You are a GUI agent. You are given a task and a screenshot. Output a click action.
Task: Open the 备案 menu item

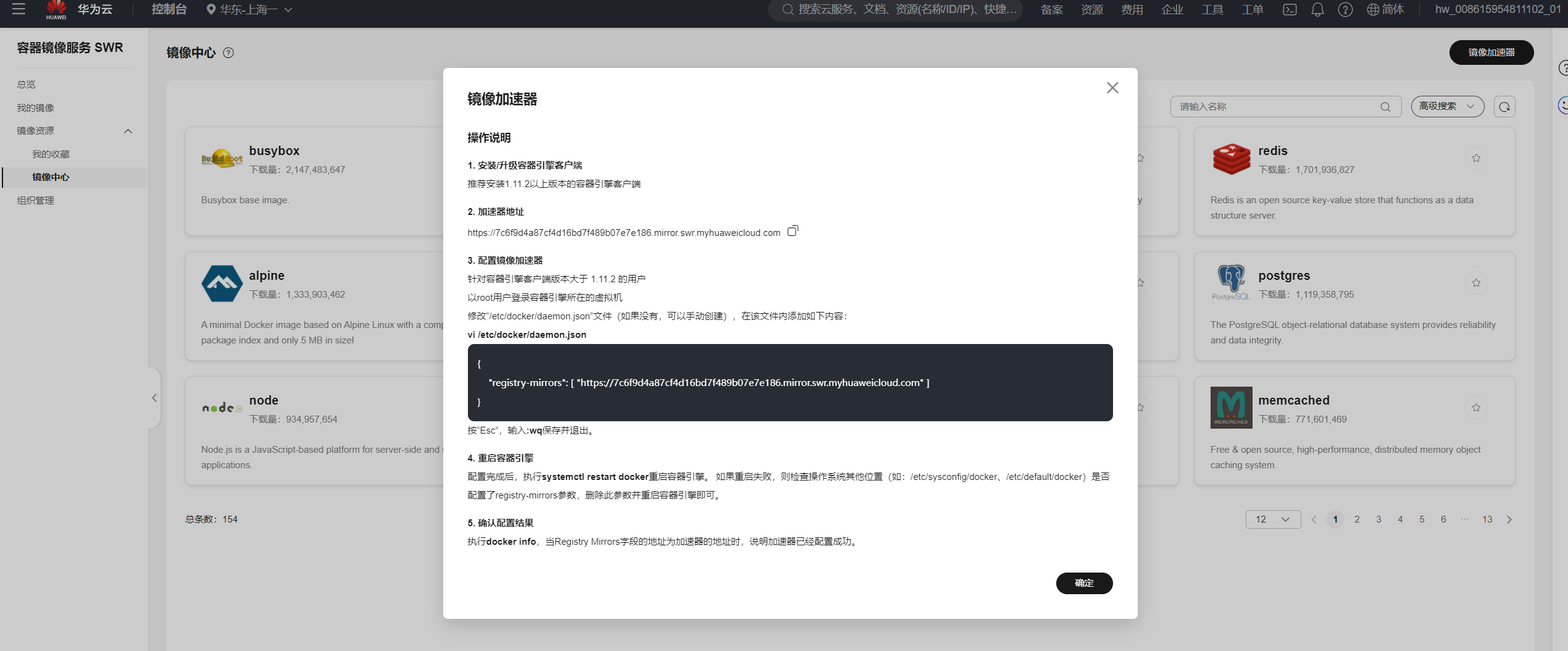click(1051, 10)
